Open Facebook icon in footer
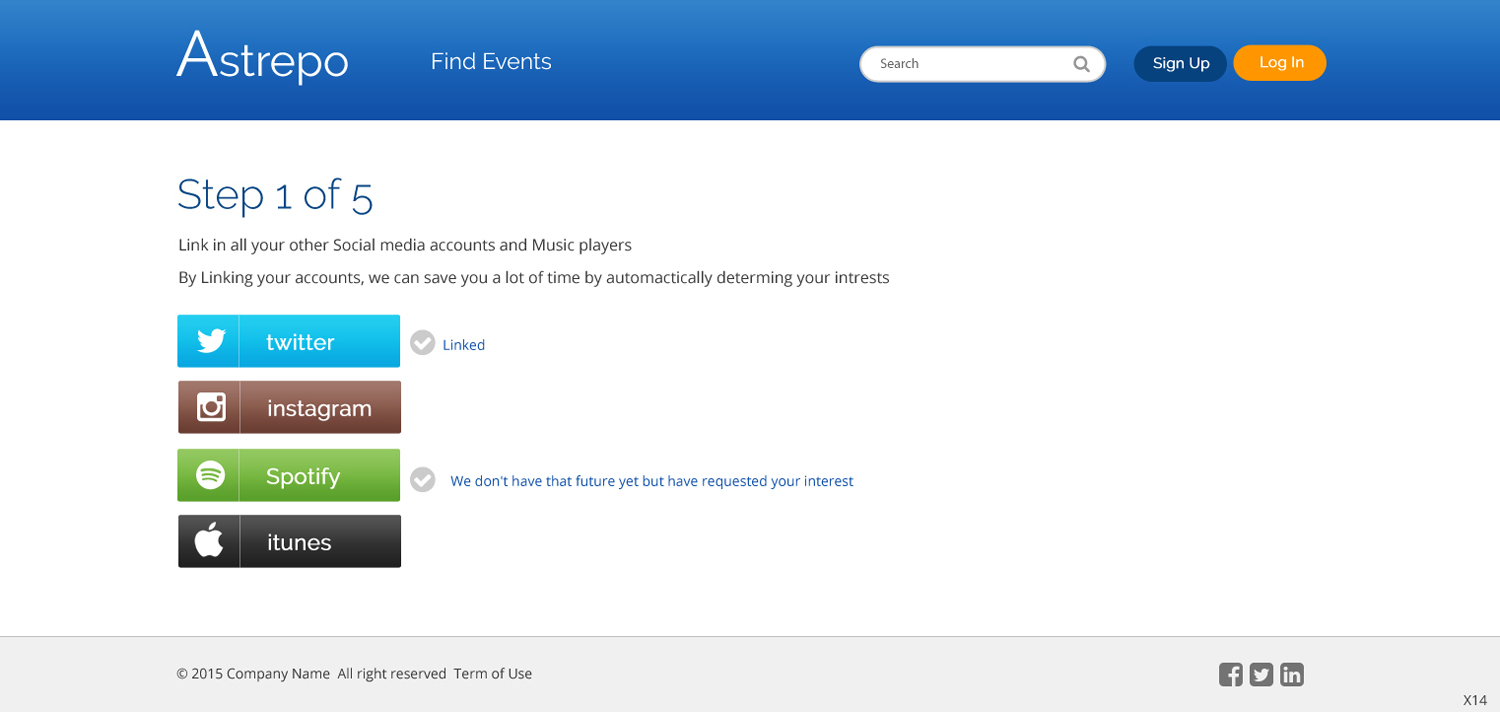1500x712 pixels. coord(1231,675)
